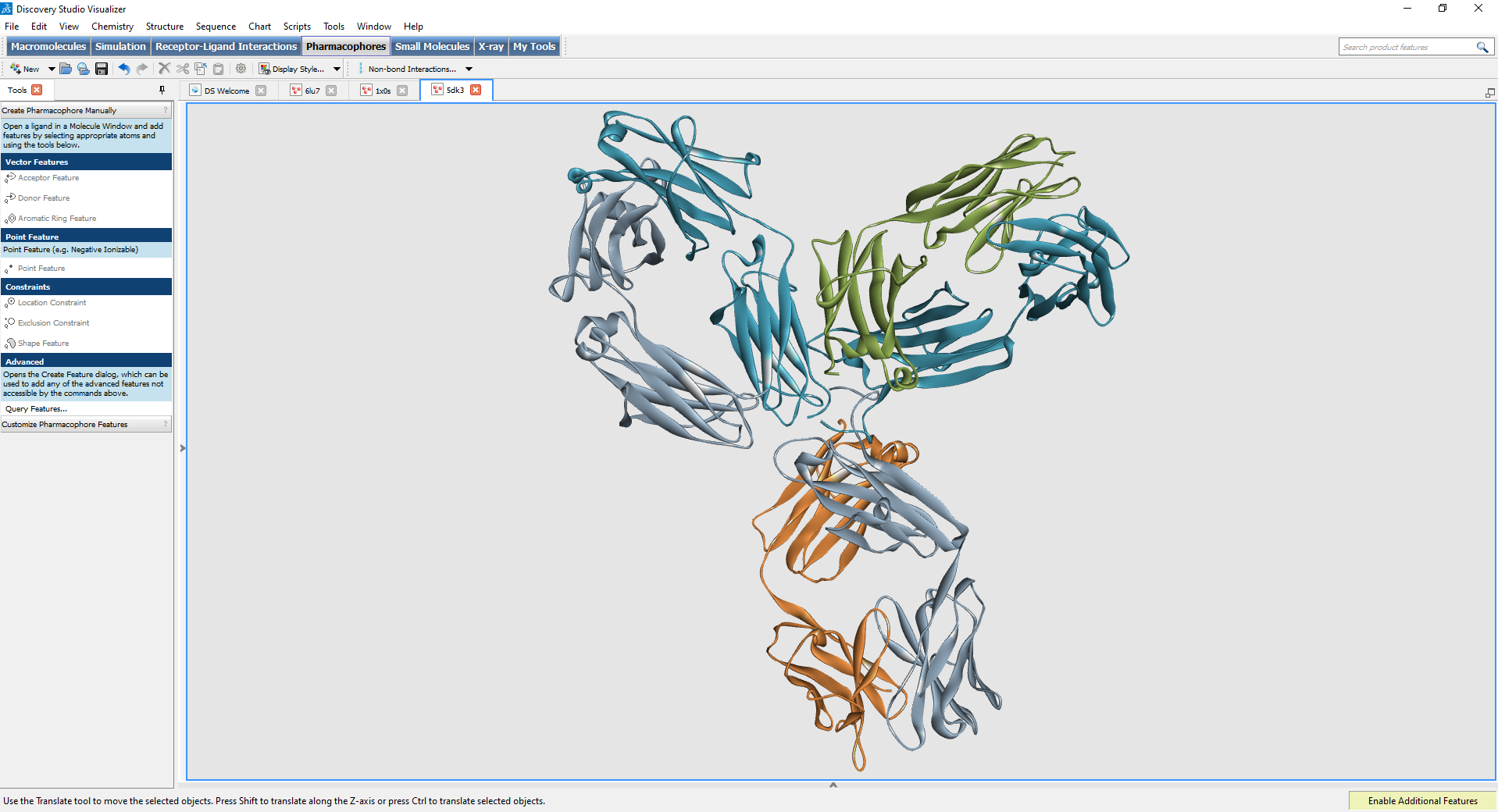This screenshot has height=812, width=1498.
Task: Switch to the Small Molecules tab
Action: click(x=432, y=47)
